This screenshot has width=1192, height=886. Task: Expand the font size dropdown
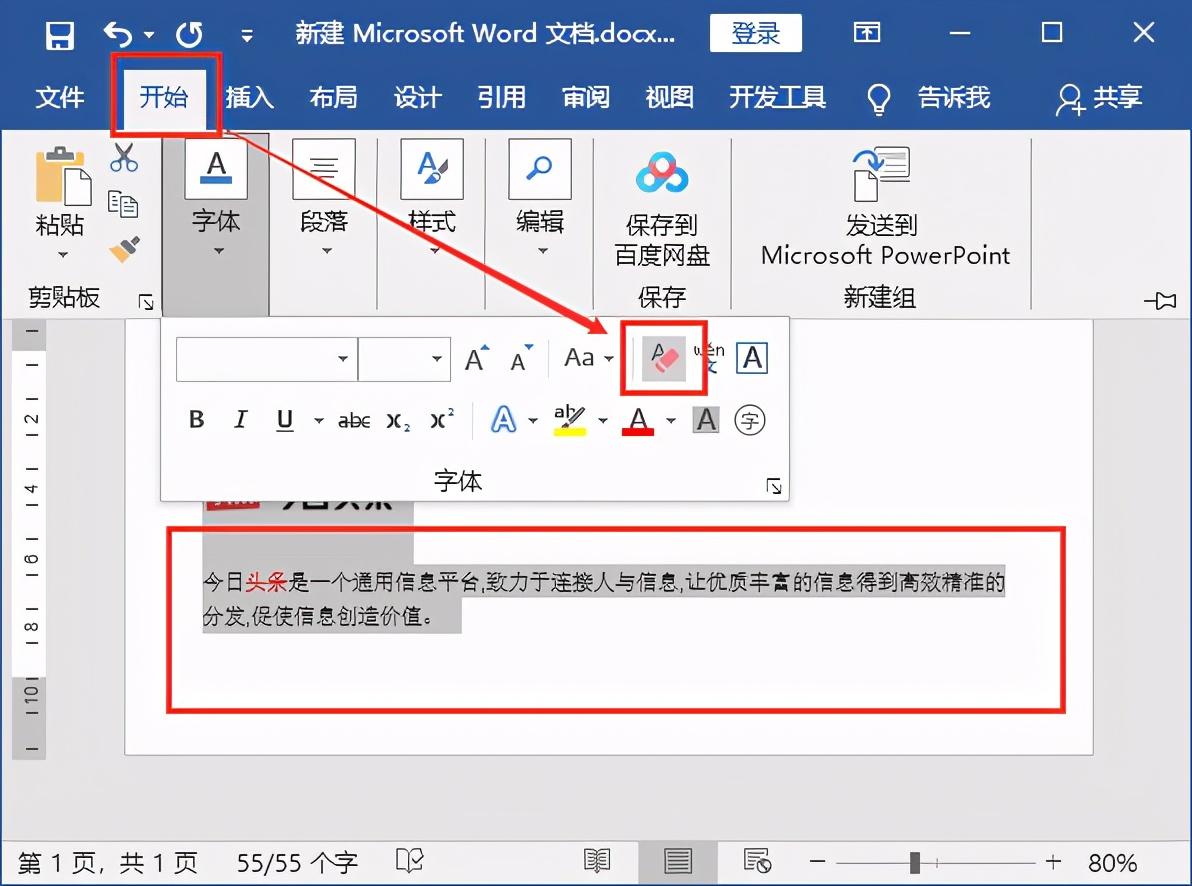coord(435,358)
